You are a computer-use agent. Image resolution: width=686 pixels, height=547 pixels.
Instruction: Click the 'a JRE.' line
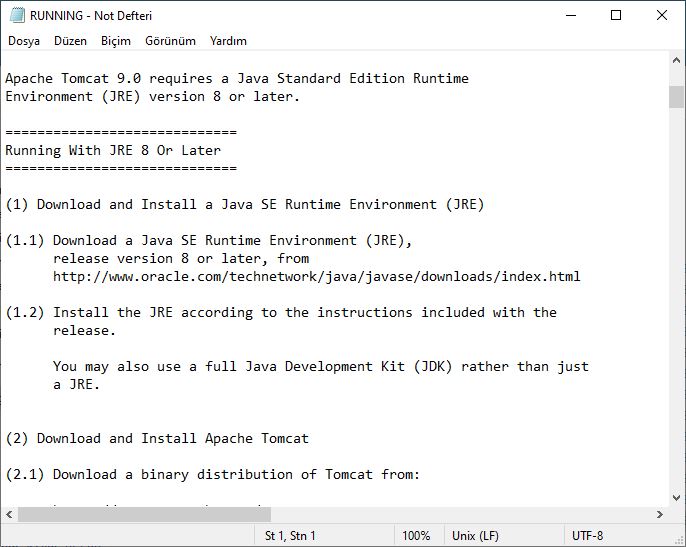tap(76, 385)
